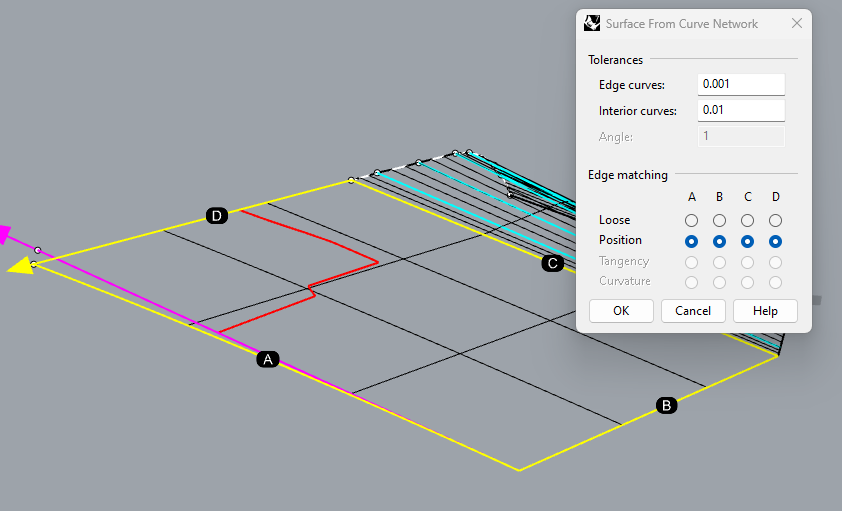This screenshot has height=511, width=842.
Task: Click the Rhino icon in dialog title
Action: click(x=592, y=23)
